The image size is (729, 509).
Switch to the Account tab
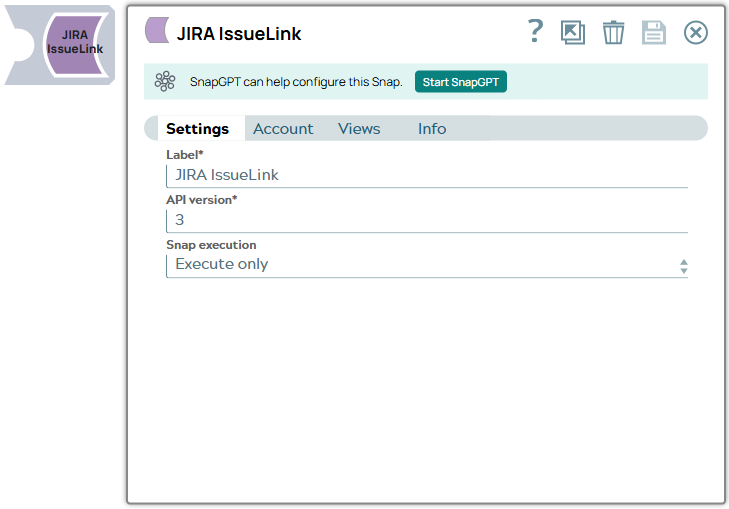(x=283, y=128)
